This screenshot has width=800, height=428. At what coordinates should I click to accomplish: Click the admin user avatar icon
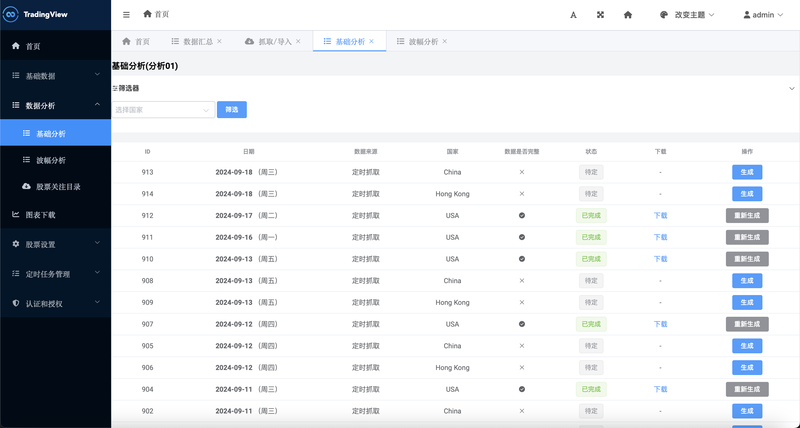pyautogui.click(x=747, y=15)
